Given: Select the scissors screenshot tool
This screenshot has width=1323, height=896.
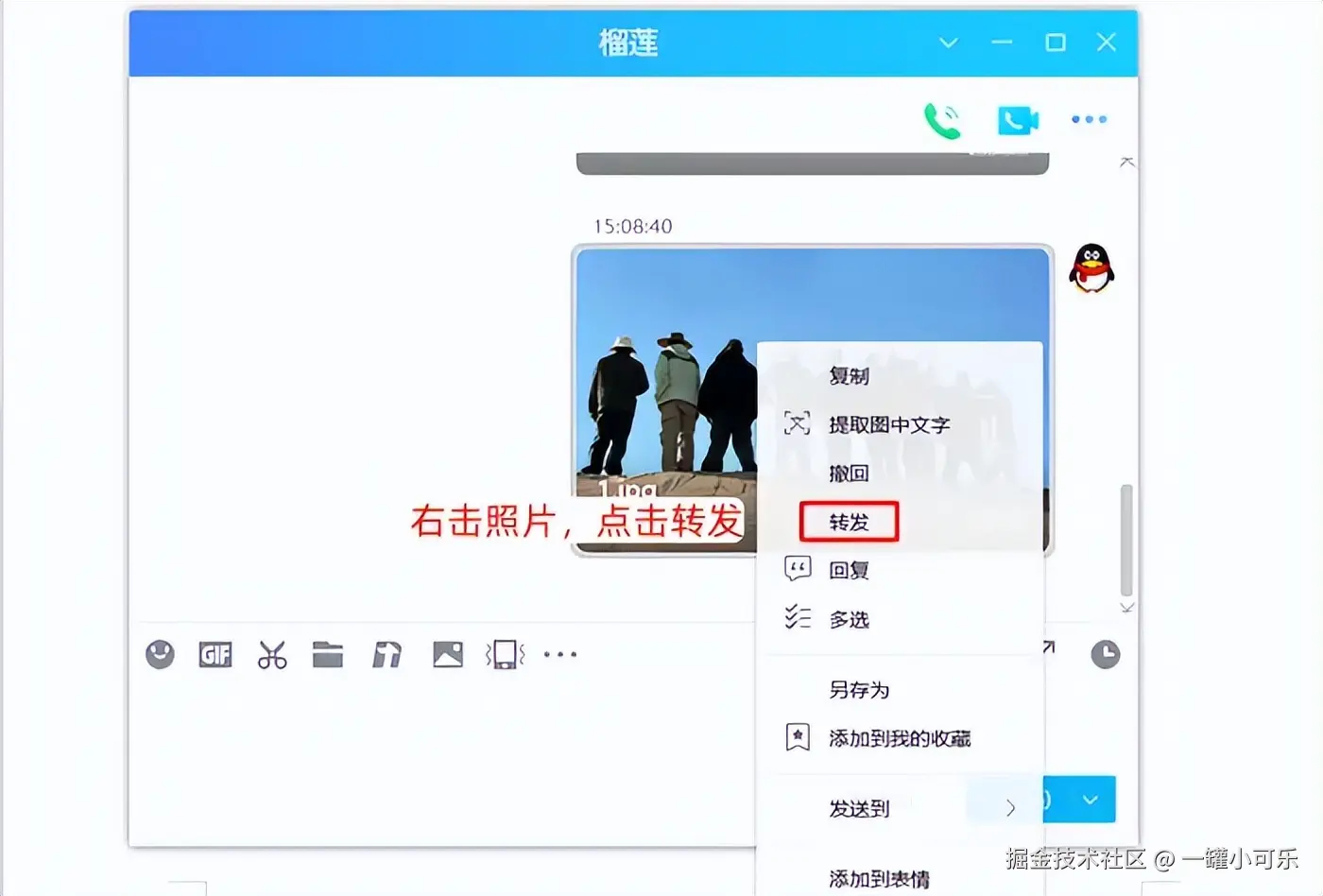Looking at the screenshot, I should pyautogui.click(x=272, y=654).
